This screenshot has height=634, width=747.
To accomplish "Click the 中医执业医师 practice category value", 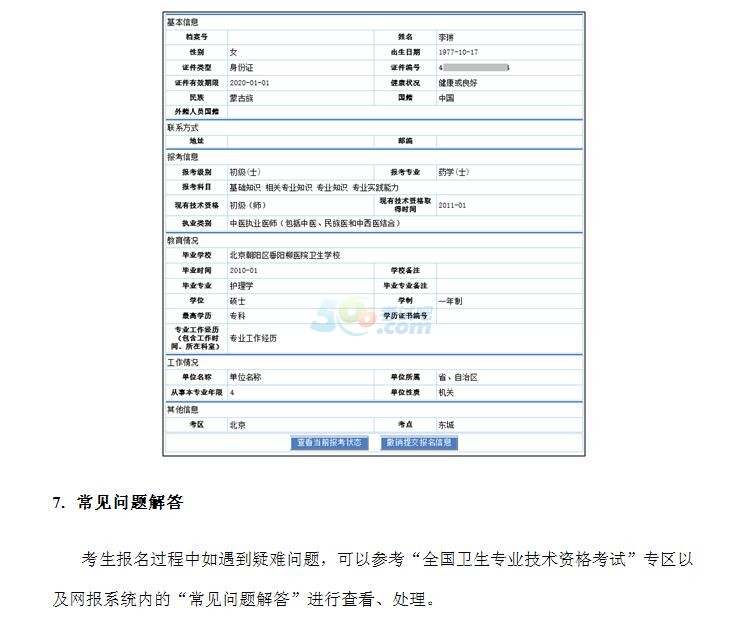I will coord(315,223).
